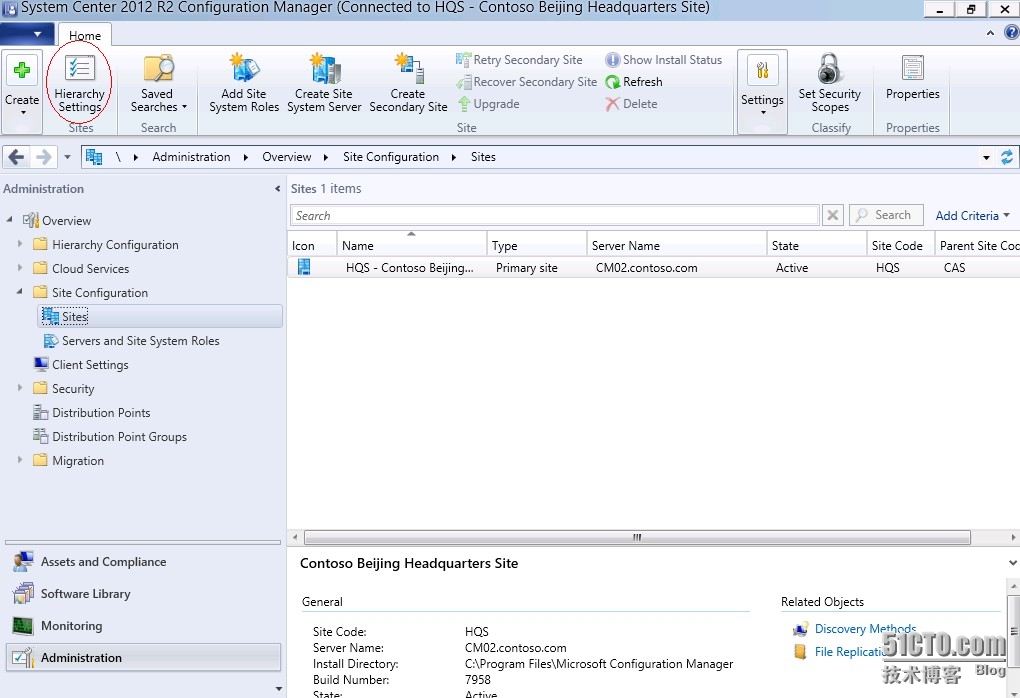Open the workspace options dropdown arrow
Image resolution: width=1020 pixels, height=698 pixels.
click(278, 688)
